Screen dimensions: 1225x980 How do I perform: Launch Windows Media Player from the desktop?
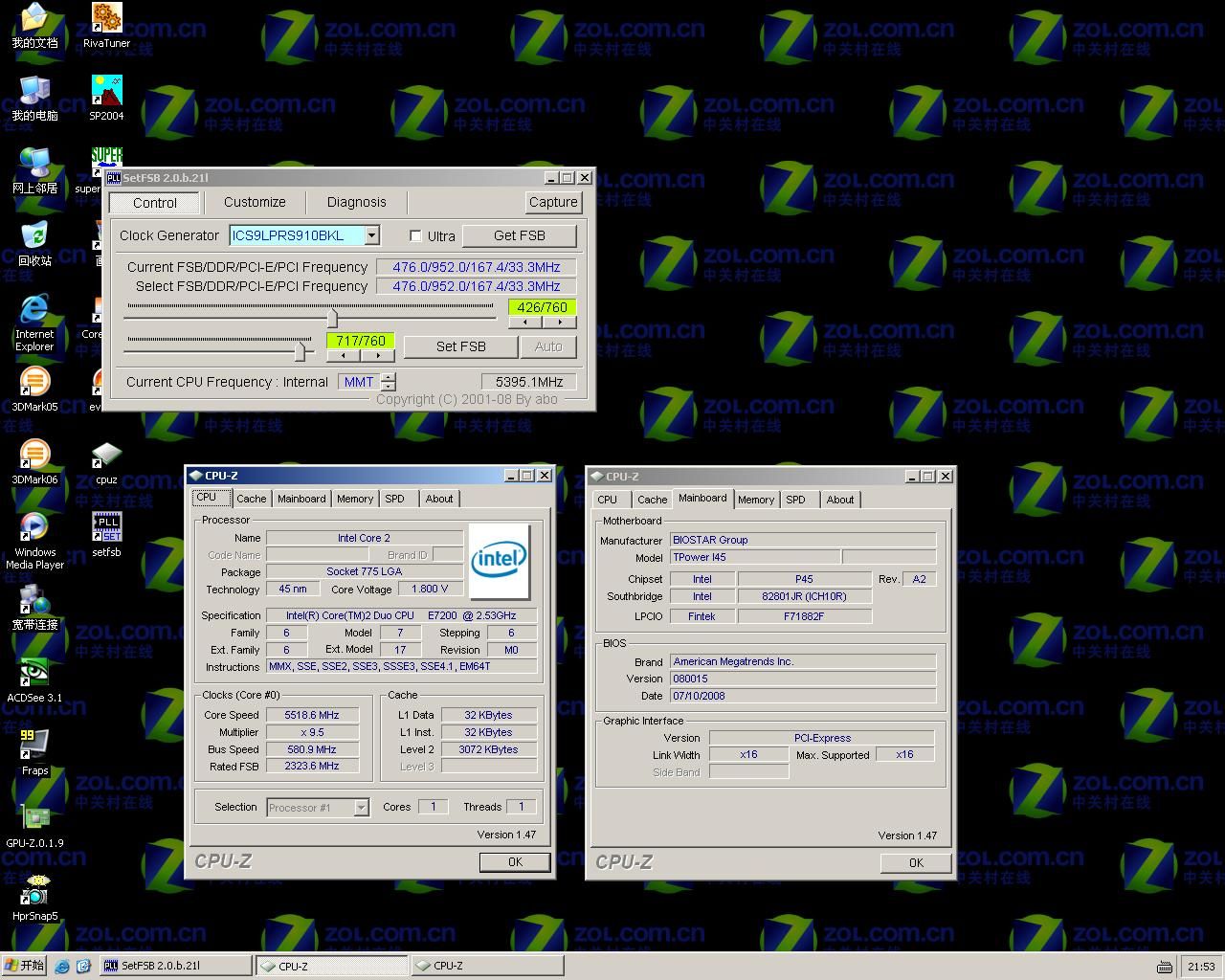[34, 541]
